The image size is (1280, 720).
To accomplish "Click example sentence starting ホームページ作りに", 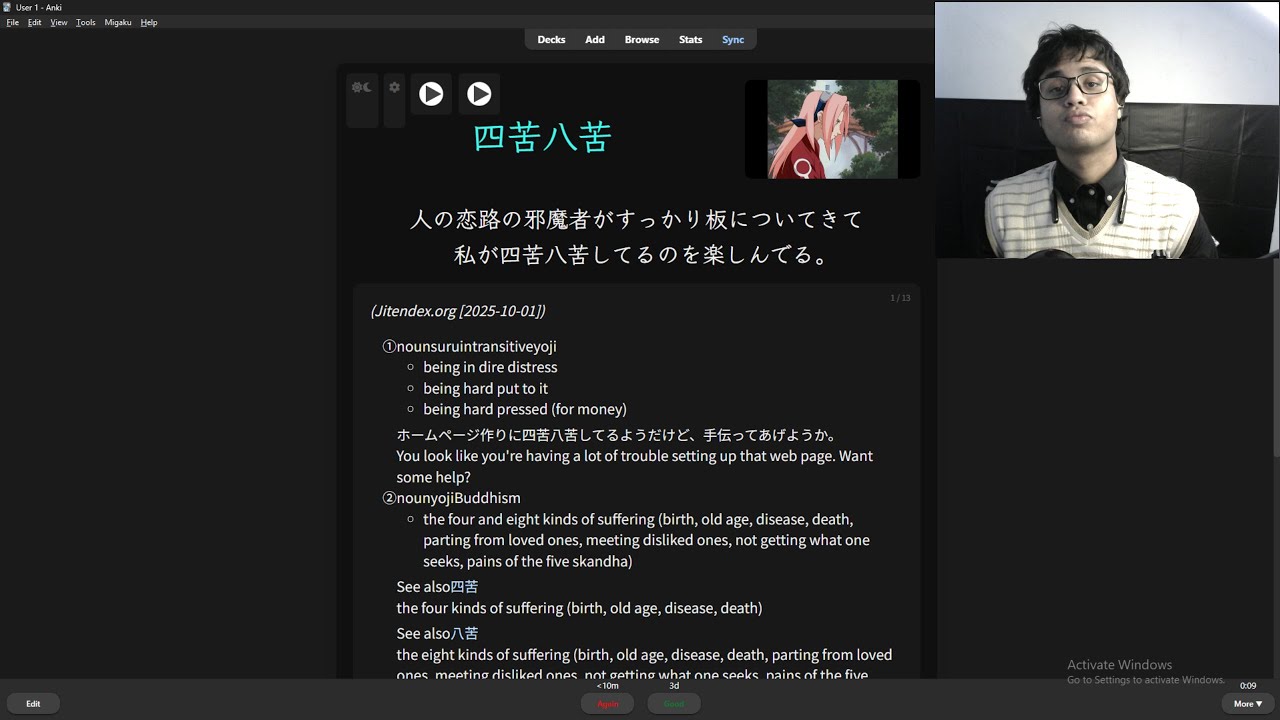I will tap(617, 435).
